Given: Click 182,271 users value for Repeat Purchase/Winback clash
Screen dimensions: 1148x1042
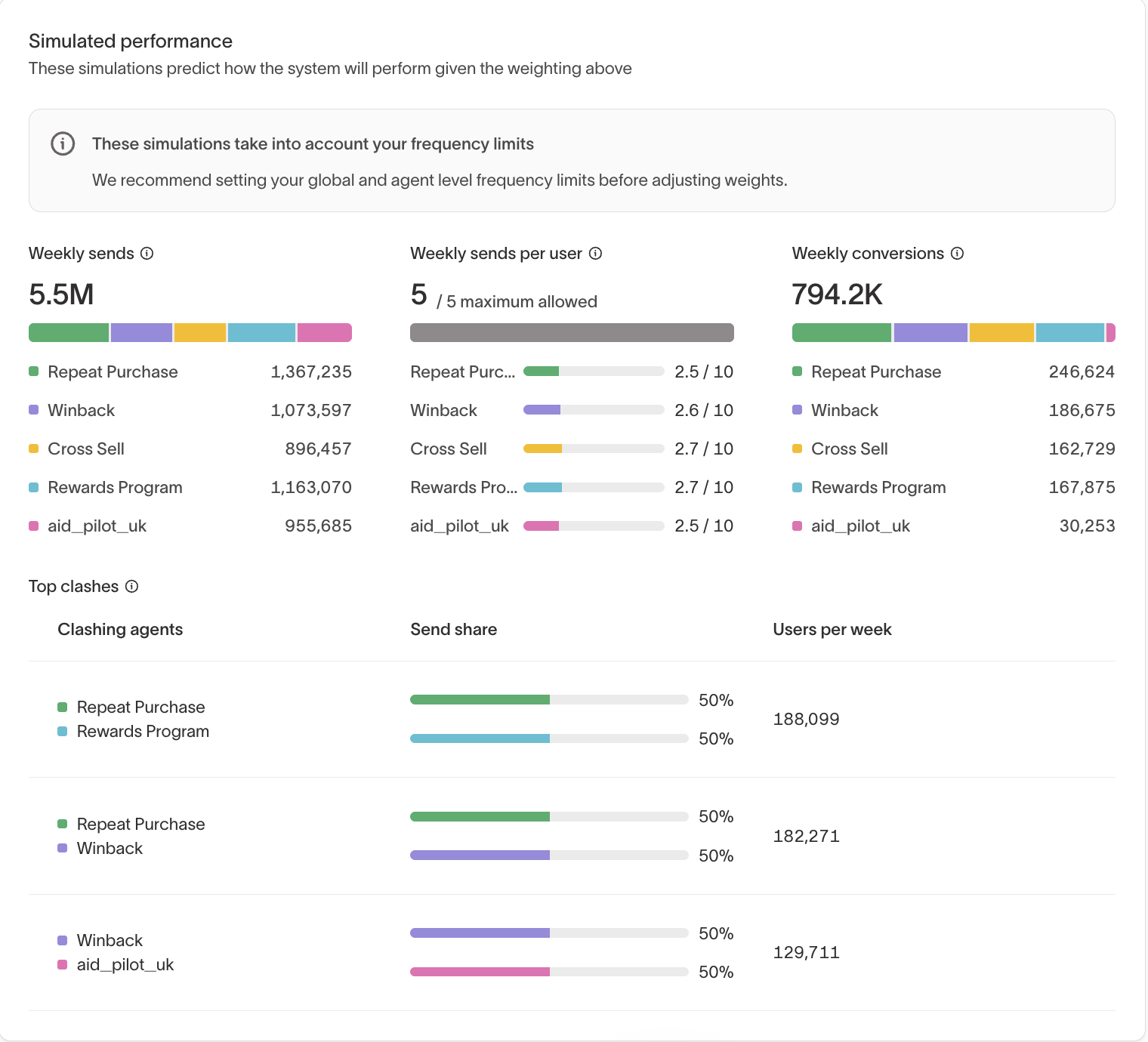Looking at the screenshot, I should coord(806,837).
